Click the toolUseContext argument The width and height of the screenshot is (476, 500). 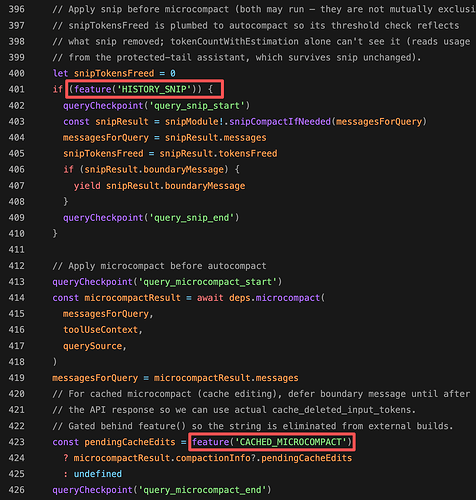point(101,330)
